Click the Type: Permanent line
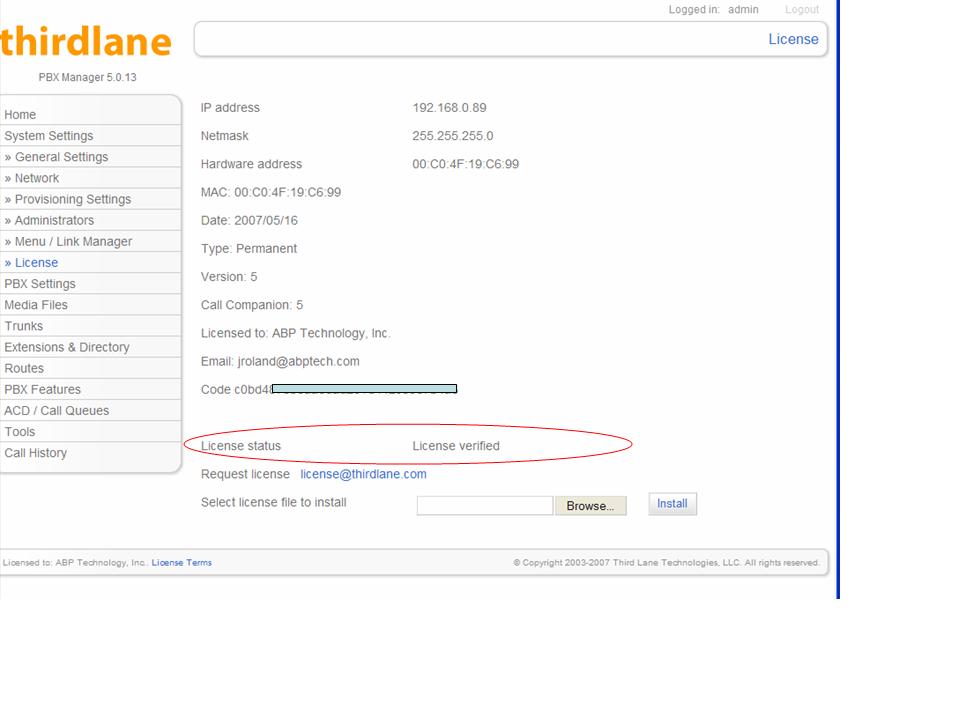The height and width of the screenshot is (720, 960). tap(249, 249)
